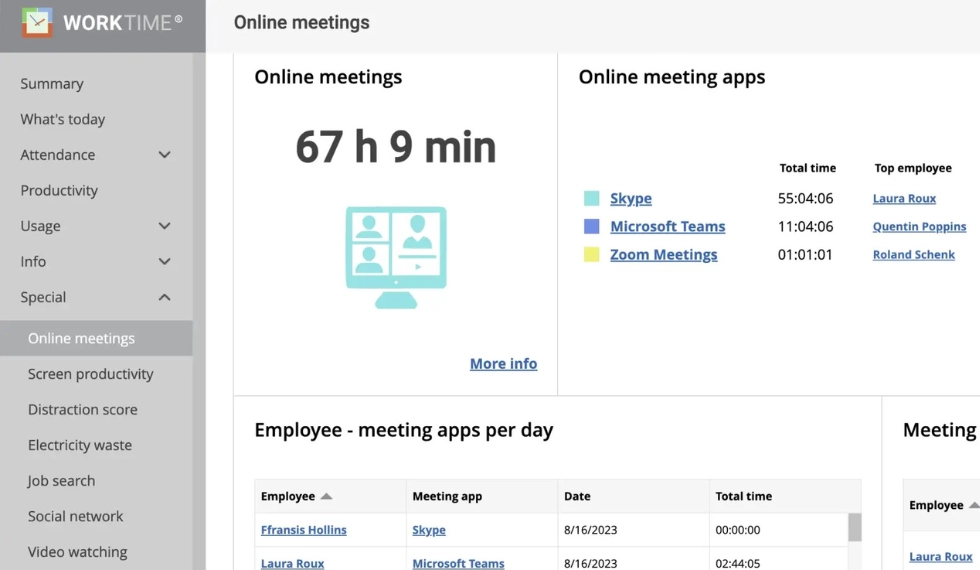
Task: Open Electricity waste report
Action: [x=80, y=445]
